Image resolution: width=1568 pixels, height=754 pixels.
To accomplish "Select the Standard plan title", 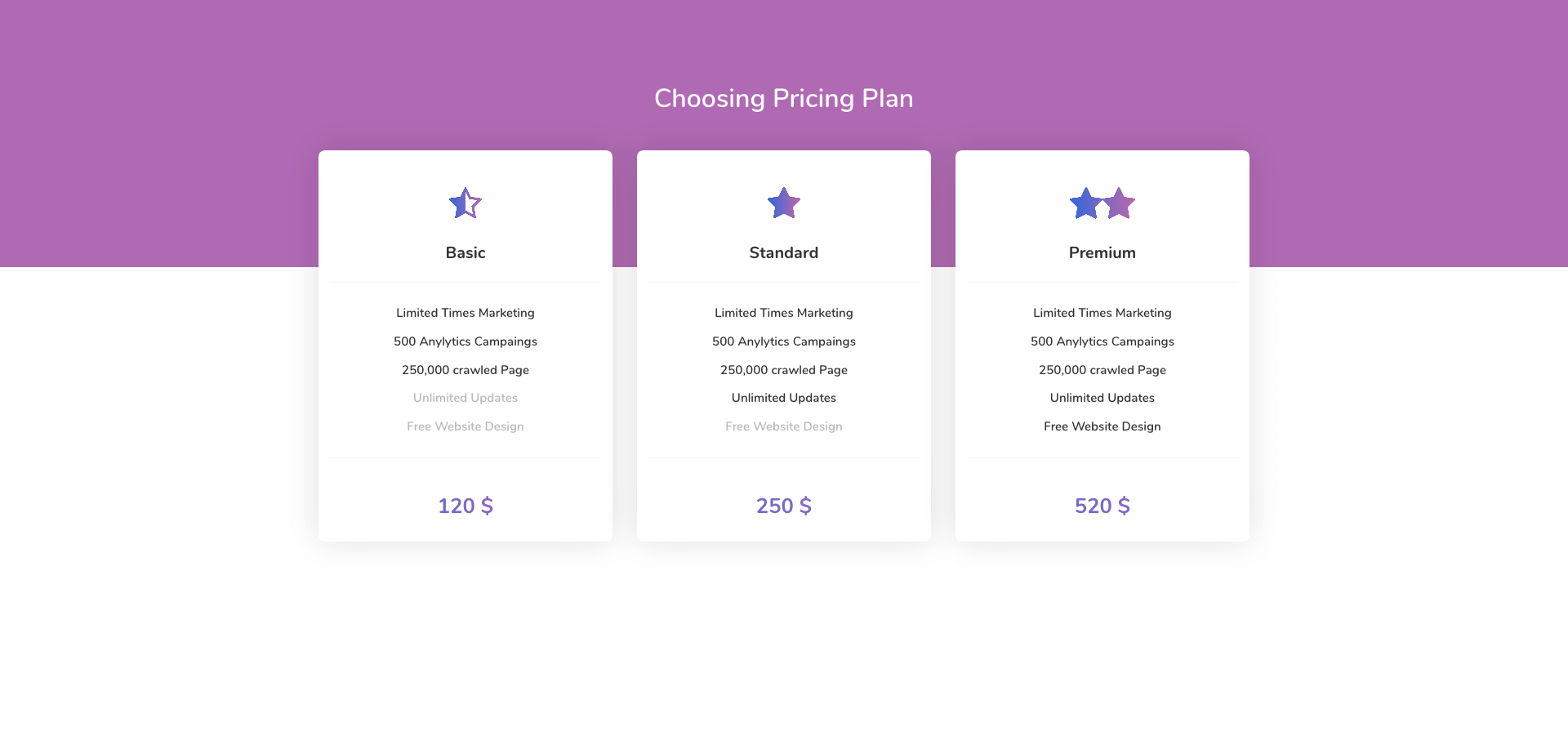I will pyautogui.click(x=784, y=253).
